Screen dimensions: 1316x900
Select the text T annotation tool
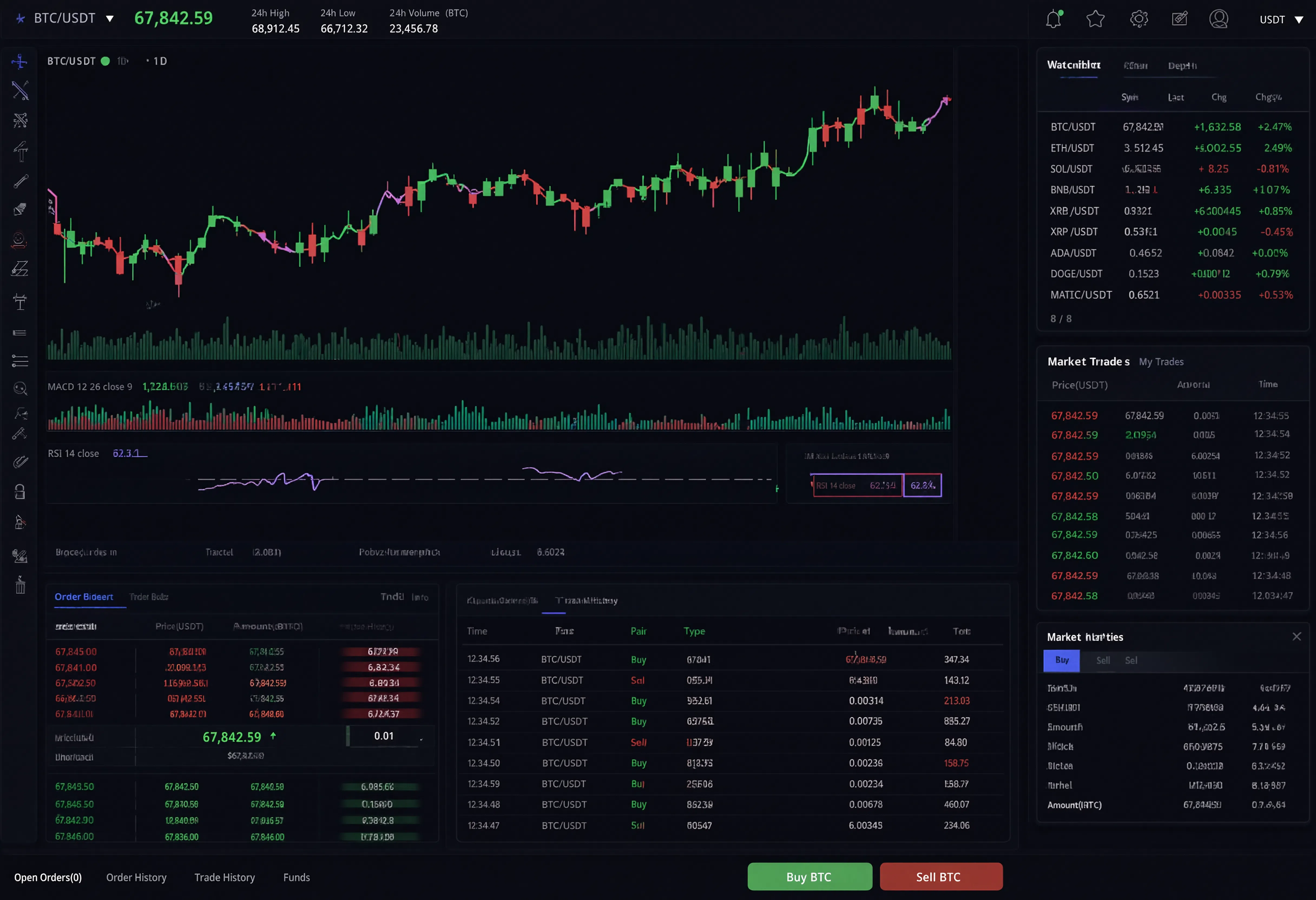(20, 302)
